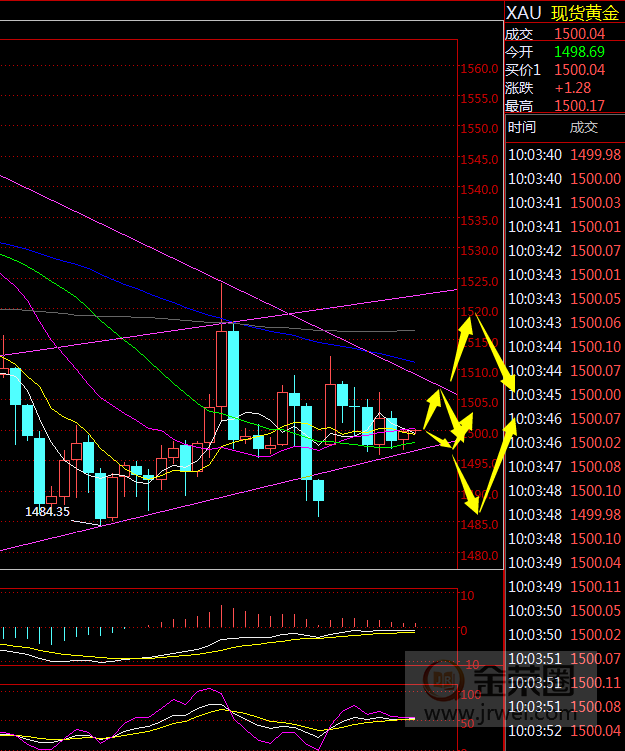Select the first 10:03:40 tick row at 1499.98
The height and width of the screenshot is (751, 625).
point(565,154)
